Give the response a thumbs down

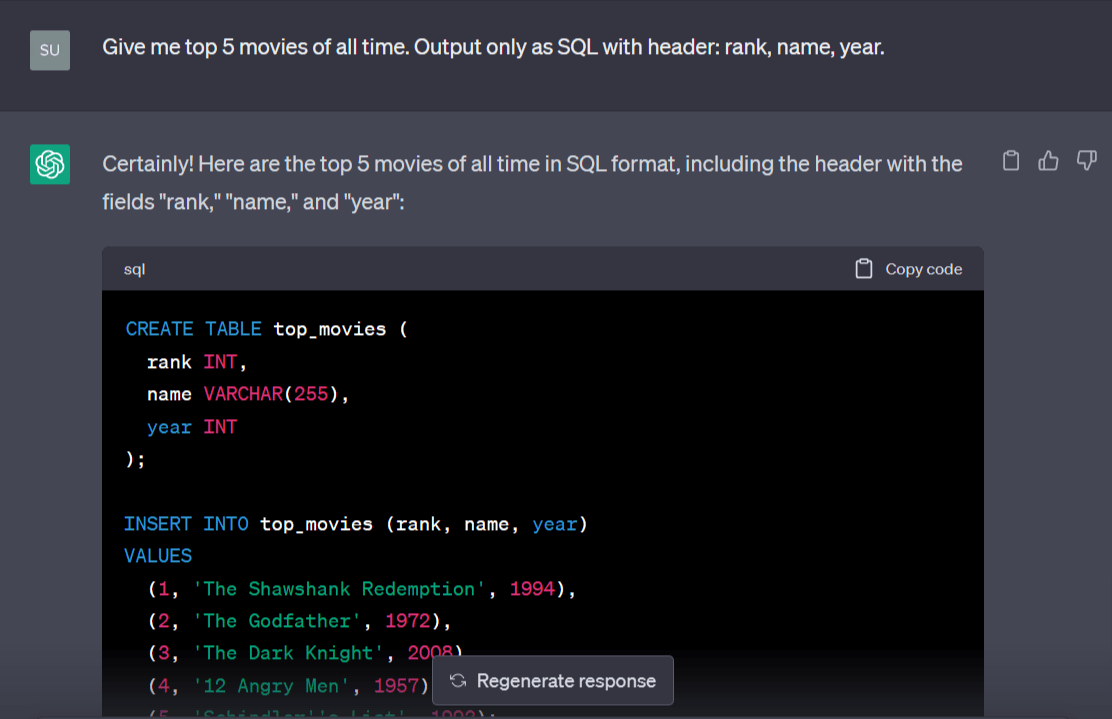coord(1086,161)
